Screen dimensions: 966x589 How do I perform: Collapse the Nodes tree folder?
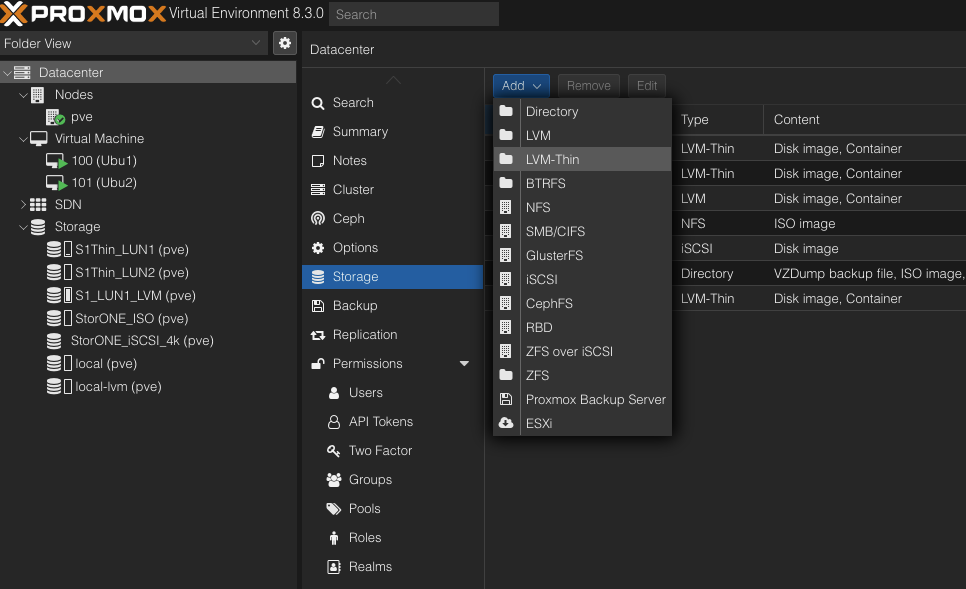pos(23,95)
